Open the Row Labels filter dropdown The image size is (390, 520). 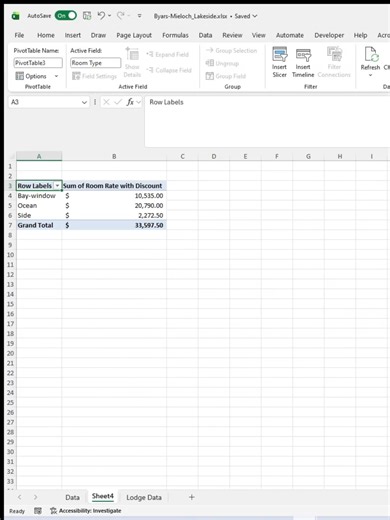point(57,186)
